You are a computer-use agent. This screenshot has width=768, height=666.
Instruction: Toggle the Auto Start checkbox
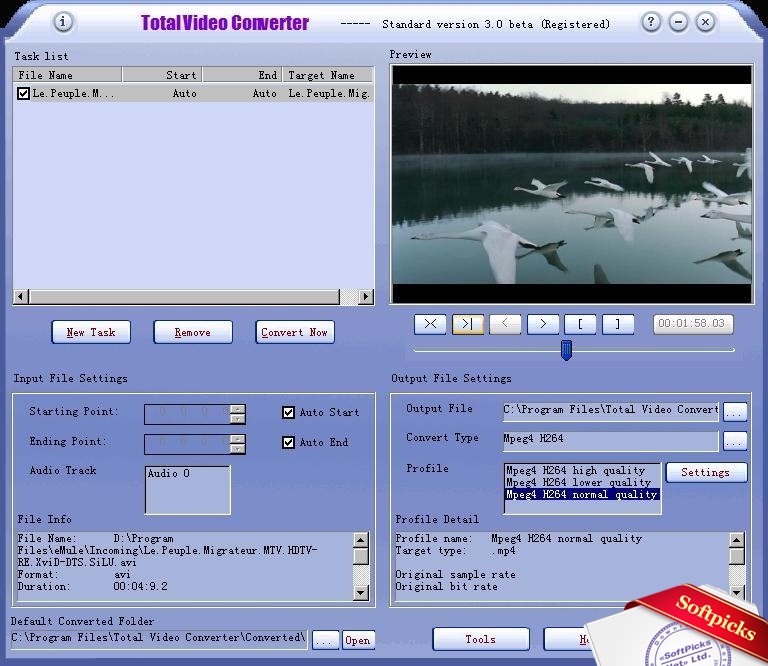click(288, 412)
